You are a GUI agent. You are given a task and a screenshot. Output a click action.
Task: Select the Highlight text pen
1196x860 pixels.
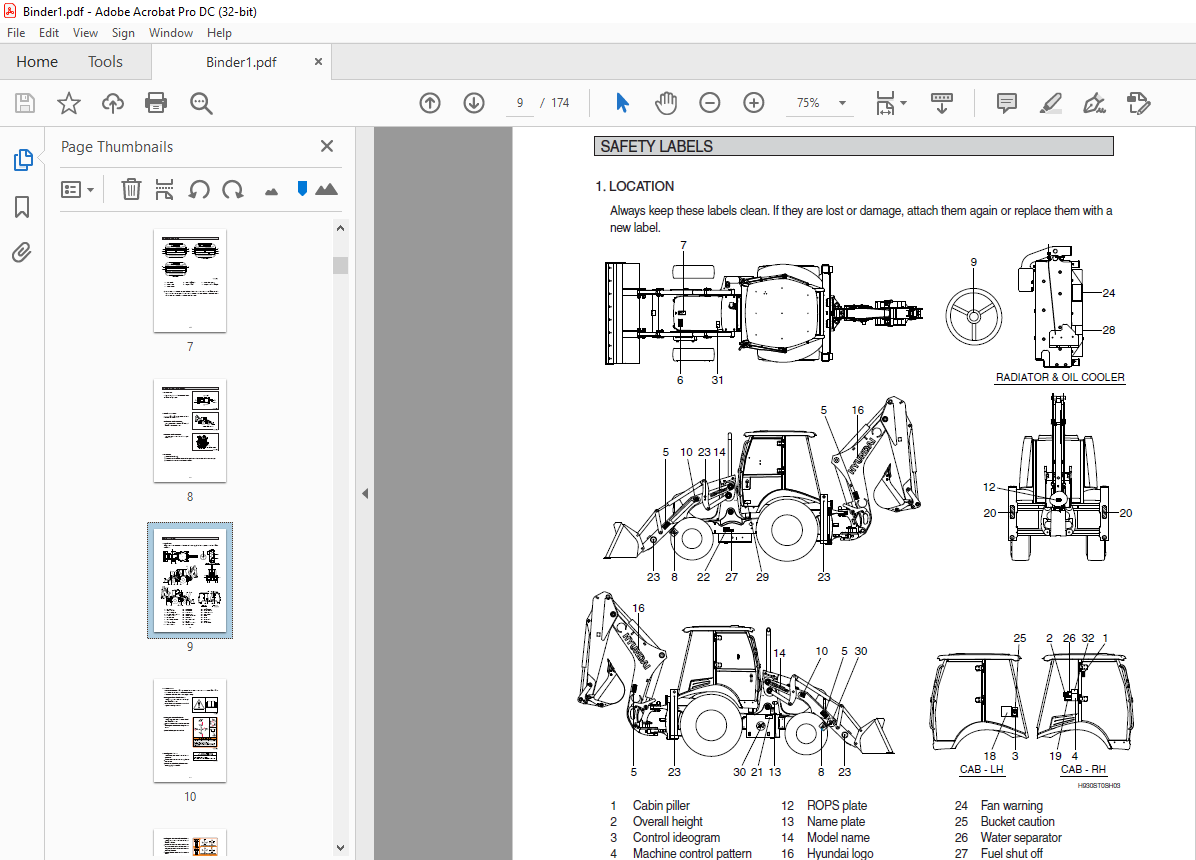click(x=1051, y=103)
